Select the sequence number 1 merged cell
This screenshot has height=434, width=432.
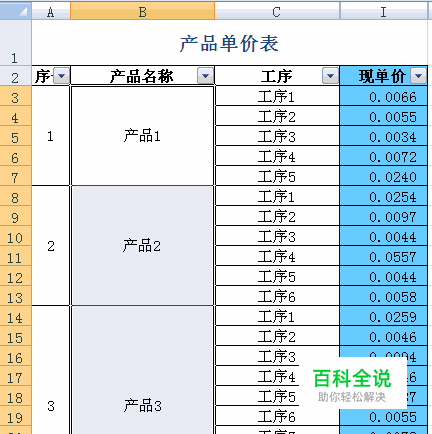pos(51,136)
